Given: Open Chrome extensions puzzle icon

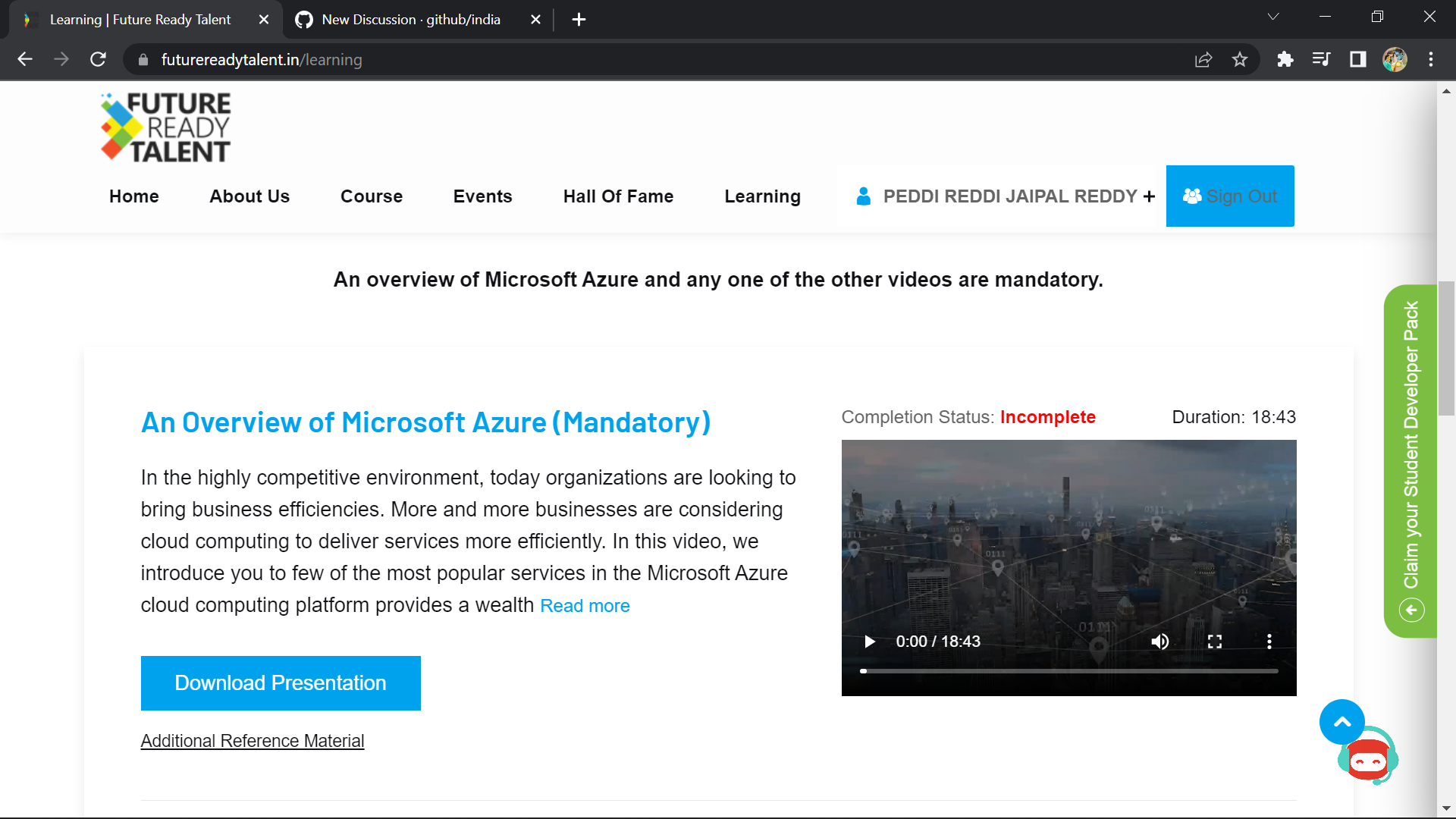Looking at the screenshot, I should (1285, 60).
